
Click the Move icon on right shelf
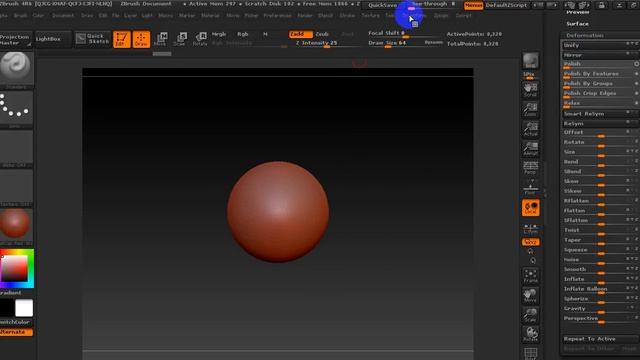(x=531, y=296)
